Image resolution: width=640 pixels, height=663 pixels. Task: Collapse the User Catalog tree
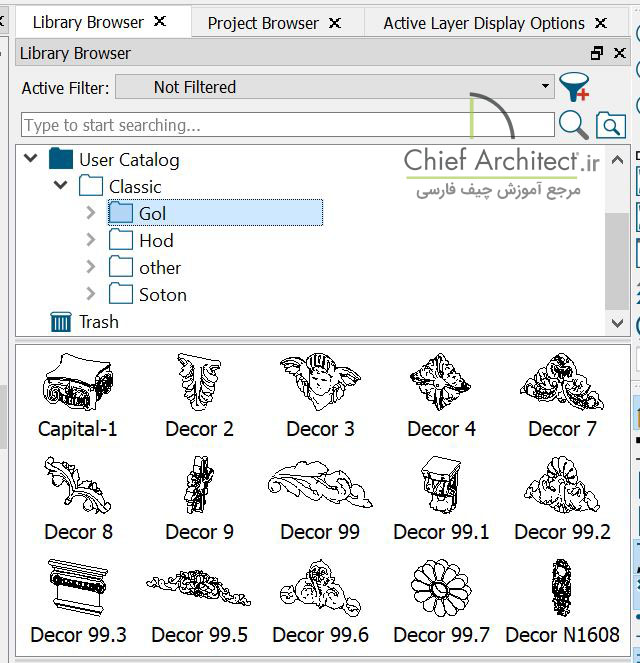[x=31, y=159]
